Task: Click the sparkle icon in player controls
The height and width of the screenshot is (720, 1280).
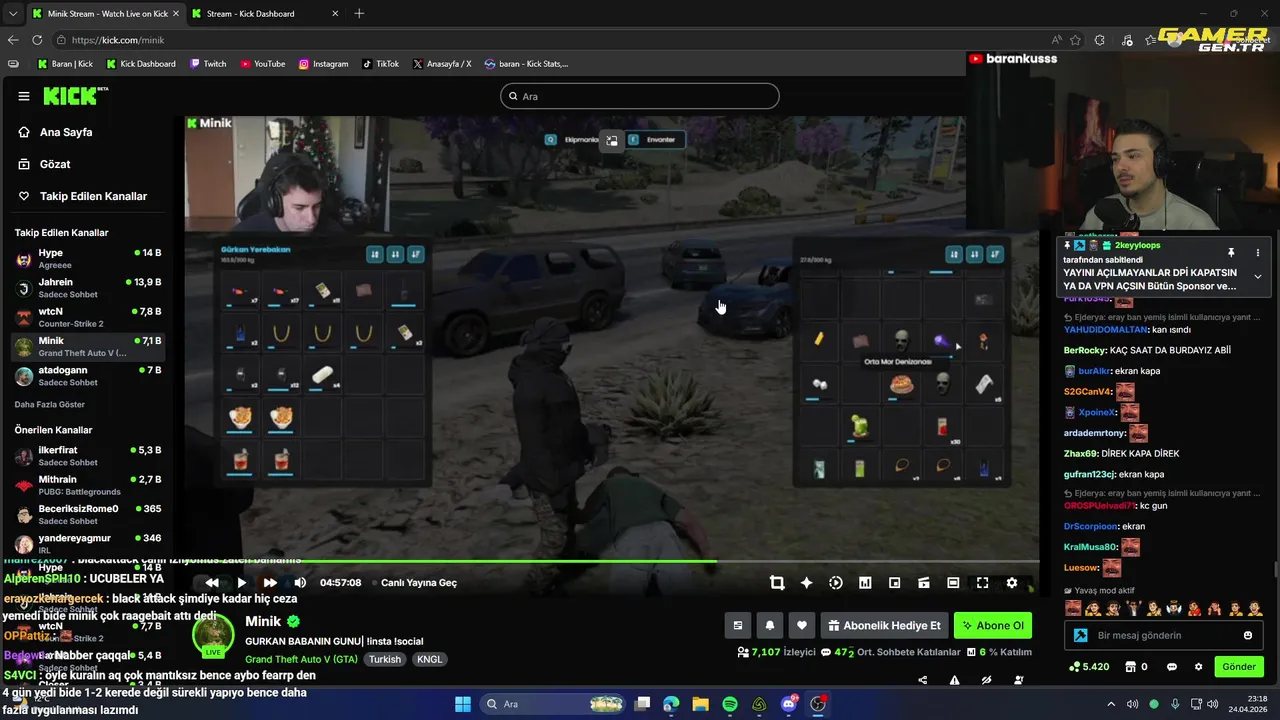Action: pos(806,583)
